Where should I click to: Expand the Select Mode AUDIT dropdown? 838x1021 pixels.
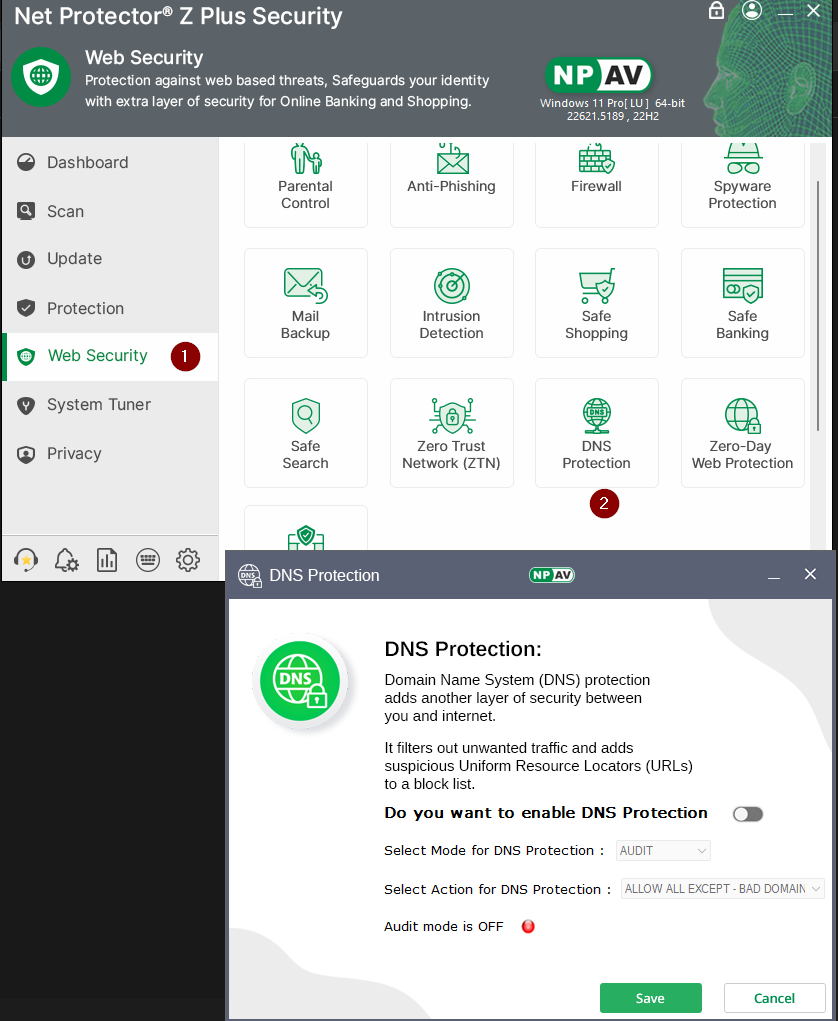pos(664,851)
